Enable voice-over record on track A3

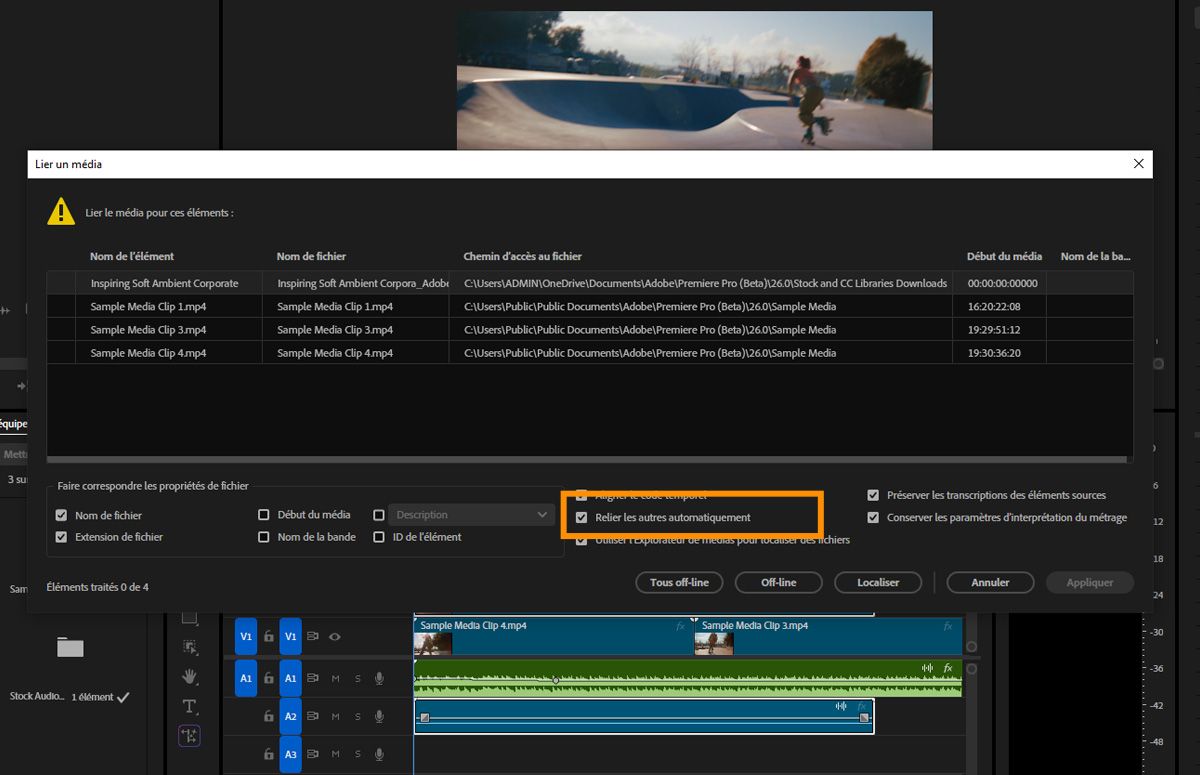pos(380,754)
